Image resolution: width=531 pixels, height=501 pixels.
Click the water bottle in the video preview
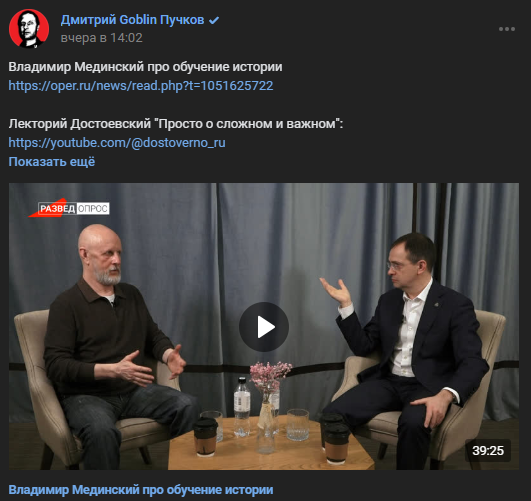[242, 406]
